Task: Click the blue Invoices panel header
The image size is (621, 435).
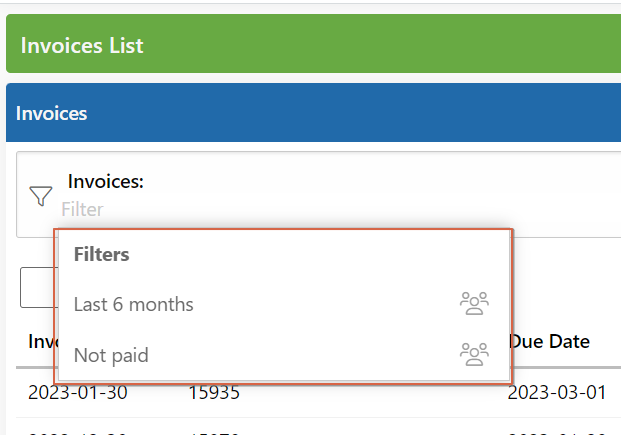Action: [313, 113]
